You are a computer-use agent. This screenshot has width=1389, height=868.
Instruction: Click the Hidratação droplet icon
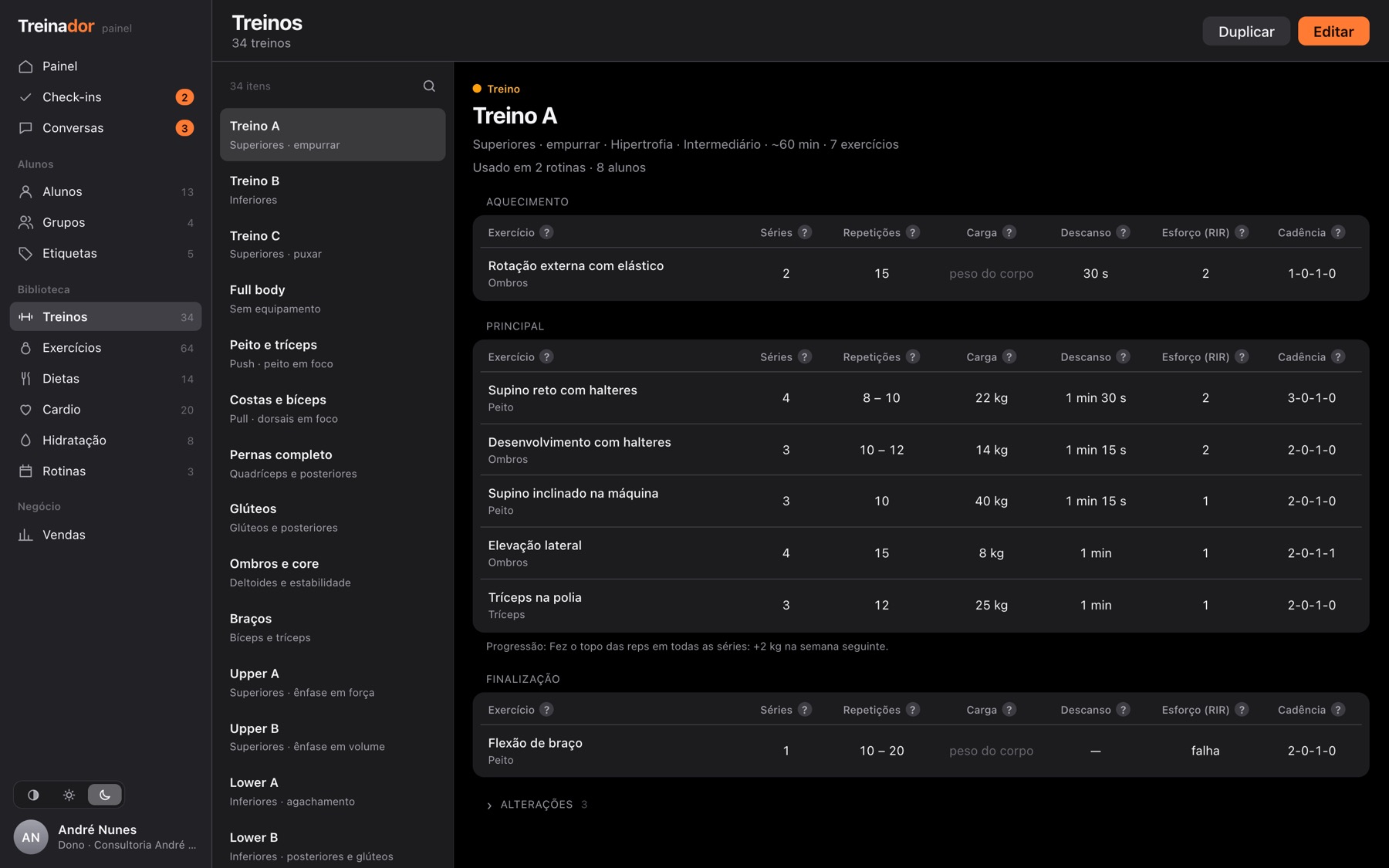[x=25, y=440]
